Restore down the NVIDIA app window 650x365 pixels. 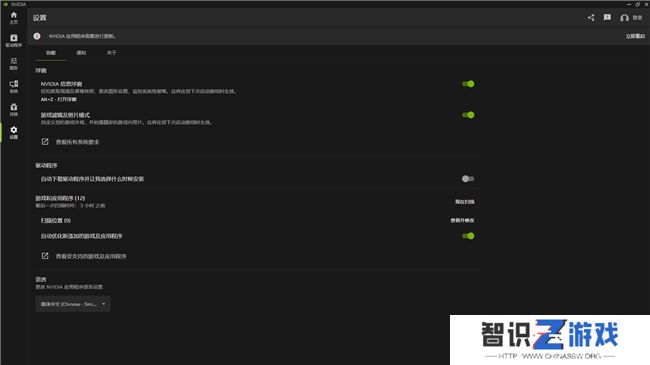point(638,4)
